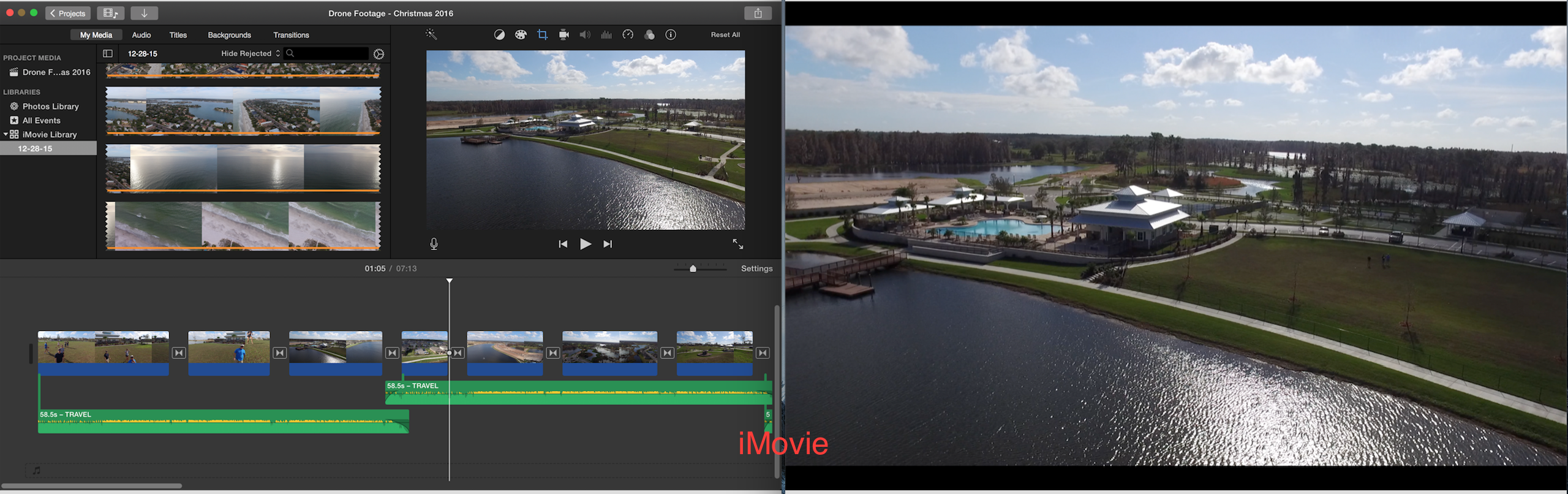
Task: Click the Enhance magic wand icon
Action: tap(431, 34)
